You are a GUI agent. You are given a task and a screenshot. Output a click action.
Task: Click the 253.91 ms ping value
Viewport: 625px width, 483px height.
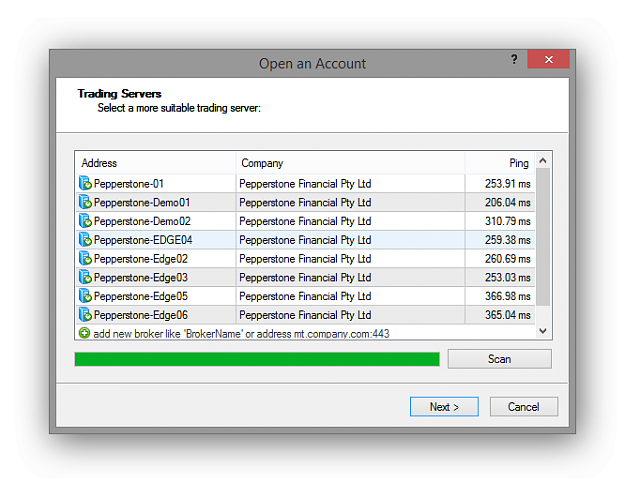pos(507,184)
